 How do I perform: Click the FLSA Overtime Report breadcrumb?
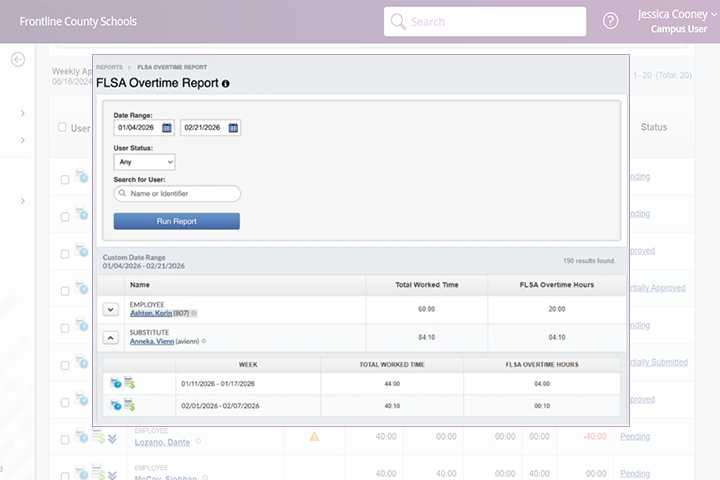(x=172, y=67)
